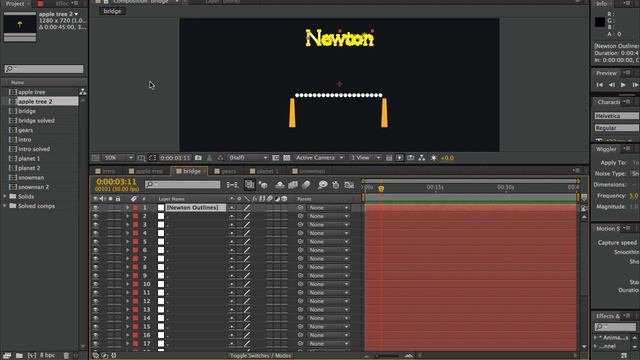640x360 pixels.
Task: Toggle quality switch for layer 14
Action: click(x=247, y=318)
